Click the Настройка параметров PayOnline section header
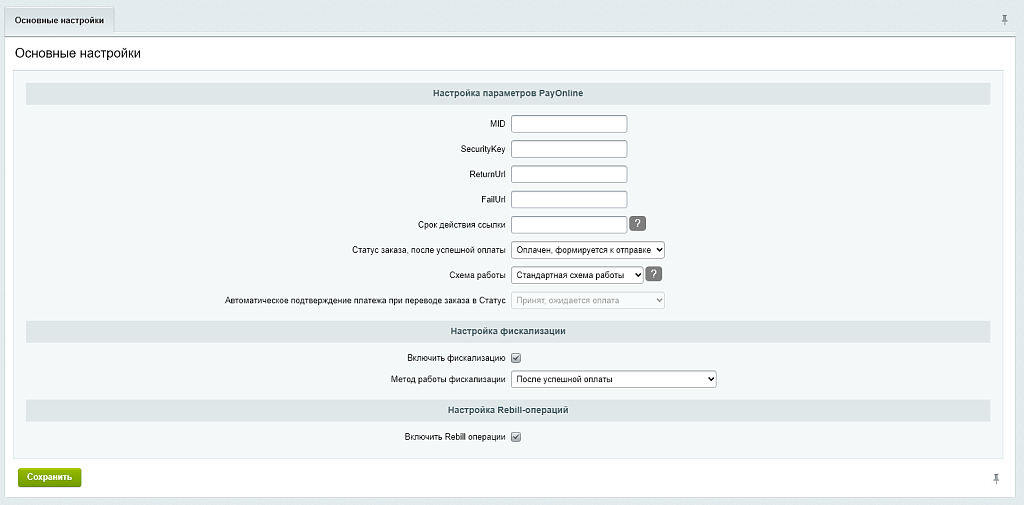 508,93
